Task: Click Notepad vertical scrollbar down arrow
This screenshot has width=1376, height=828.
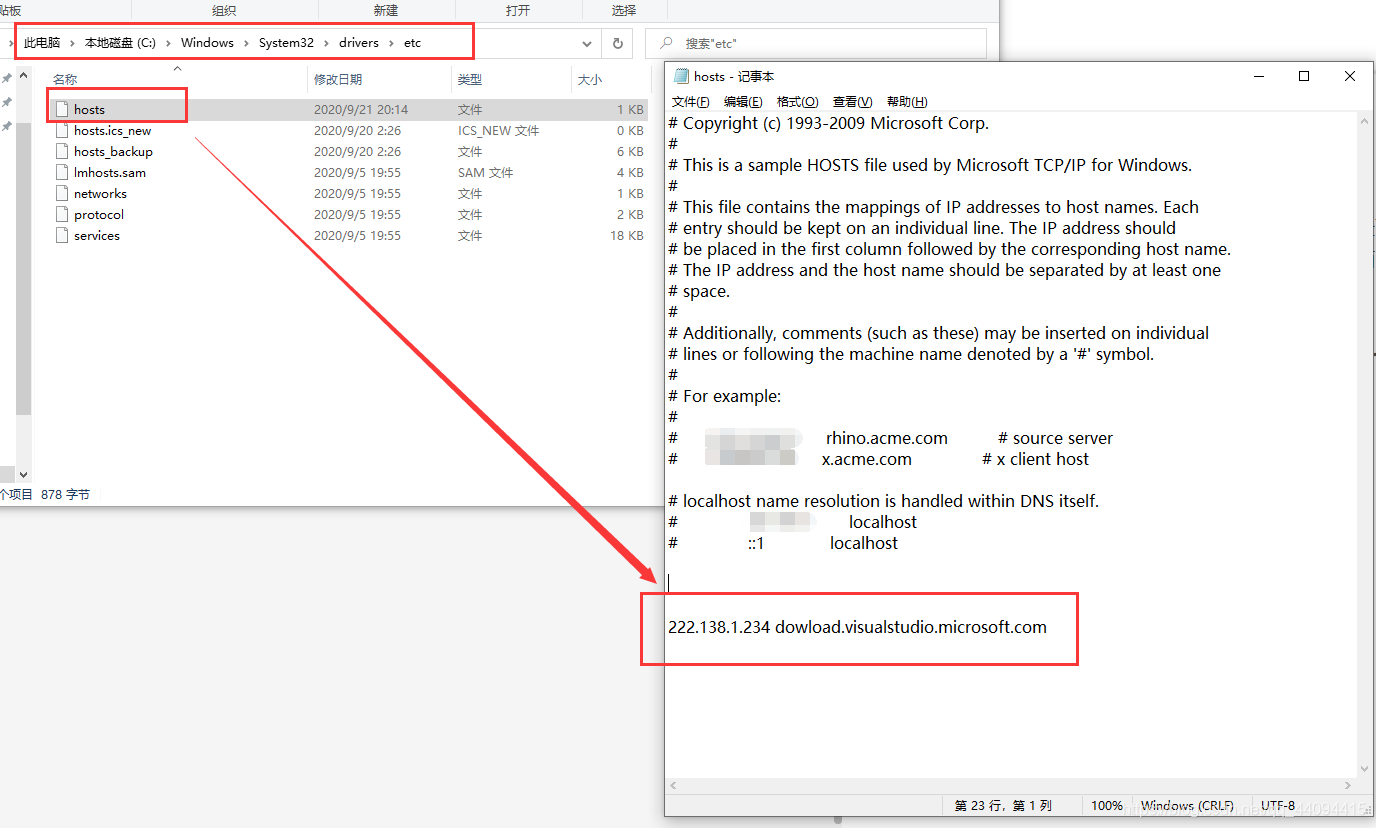Action: (x=1365, y=769)
